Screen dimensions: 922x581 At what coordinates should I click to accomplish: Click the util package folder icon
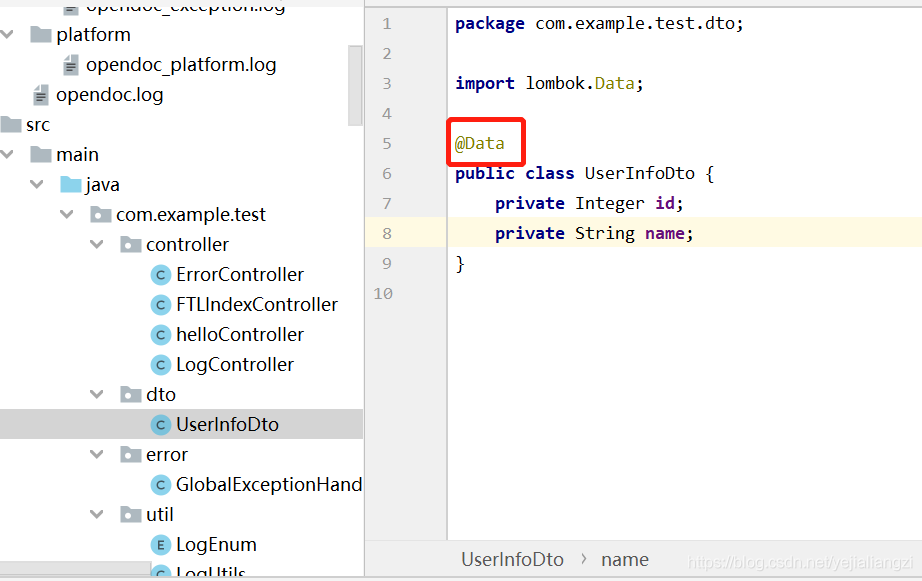[131, 515]
